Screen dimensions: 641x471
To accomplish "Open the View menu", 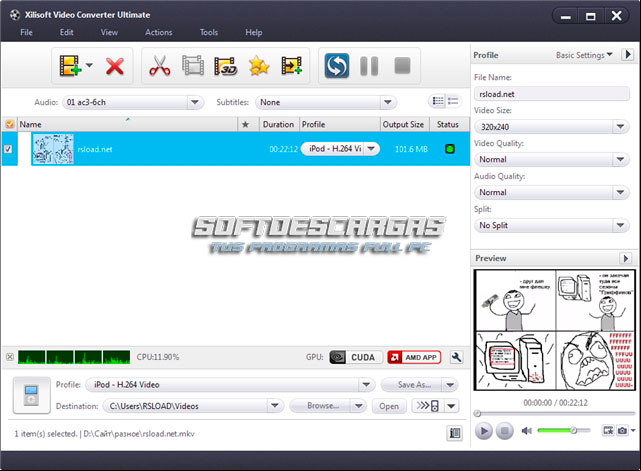I will coord(109,32).
